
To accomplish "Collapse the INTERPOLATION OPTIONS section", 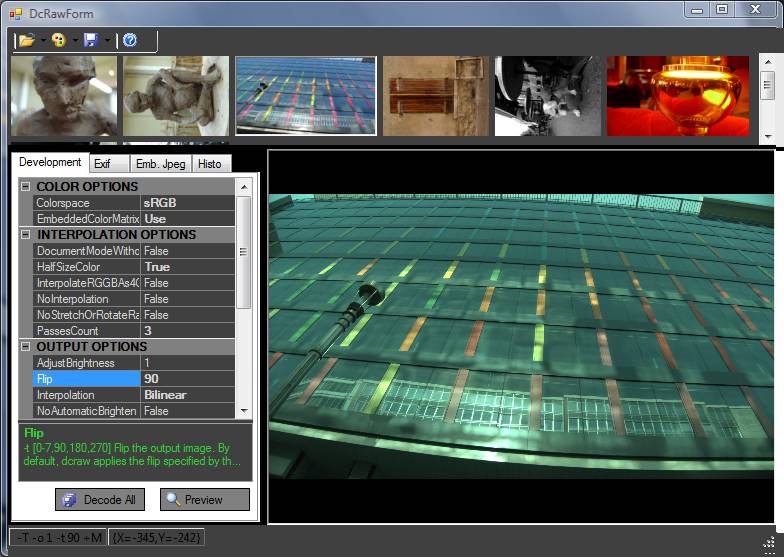I will click(25, 235).
